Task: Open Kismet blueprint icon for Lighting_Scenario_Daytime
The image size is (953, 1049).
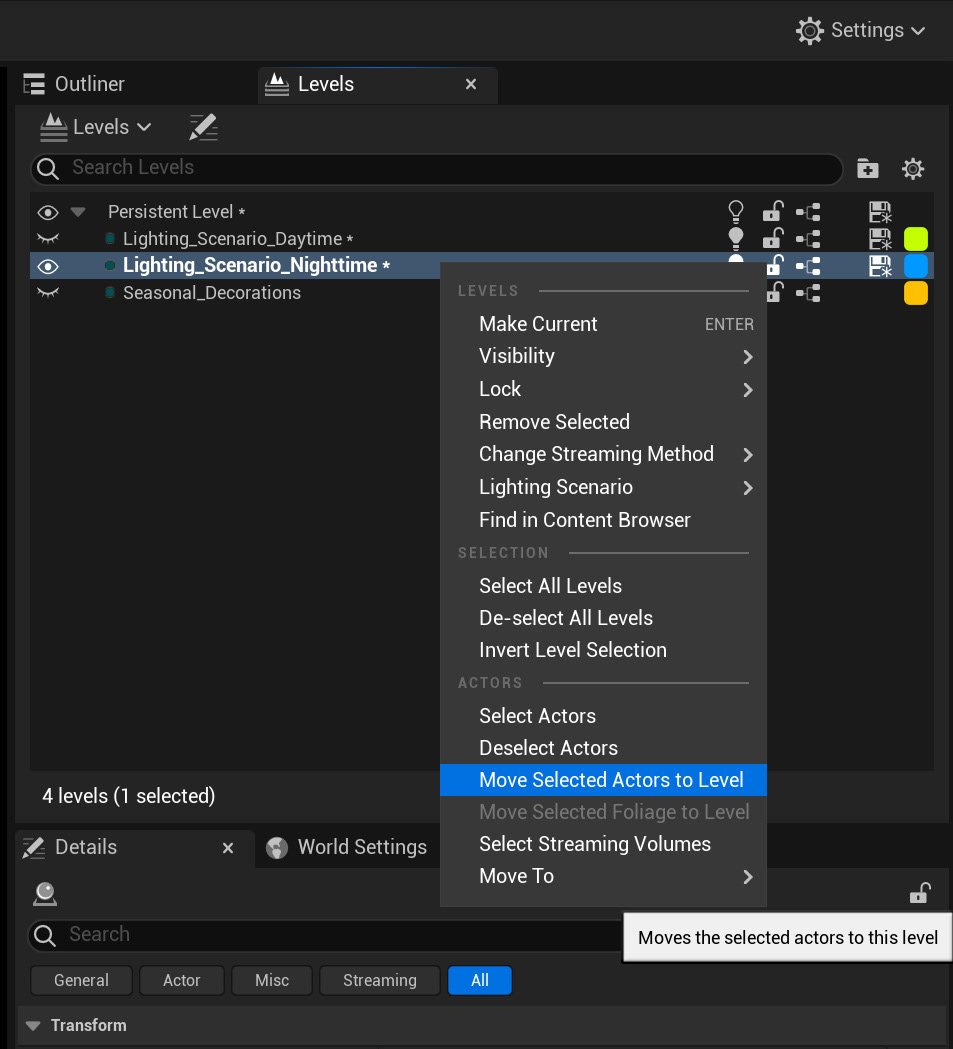Action: coord(808,239)
